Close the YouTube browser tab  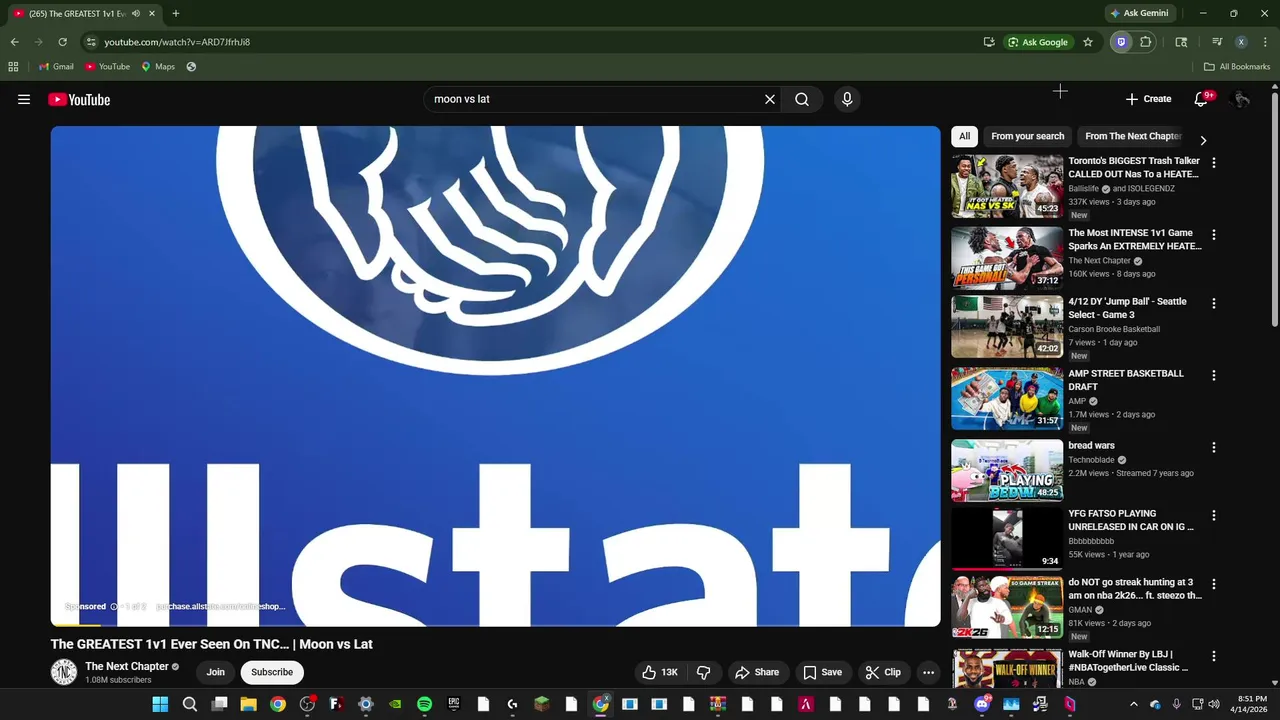point(151,14)
